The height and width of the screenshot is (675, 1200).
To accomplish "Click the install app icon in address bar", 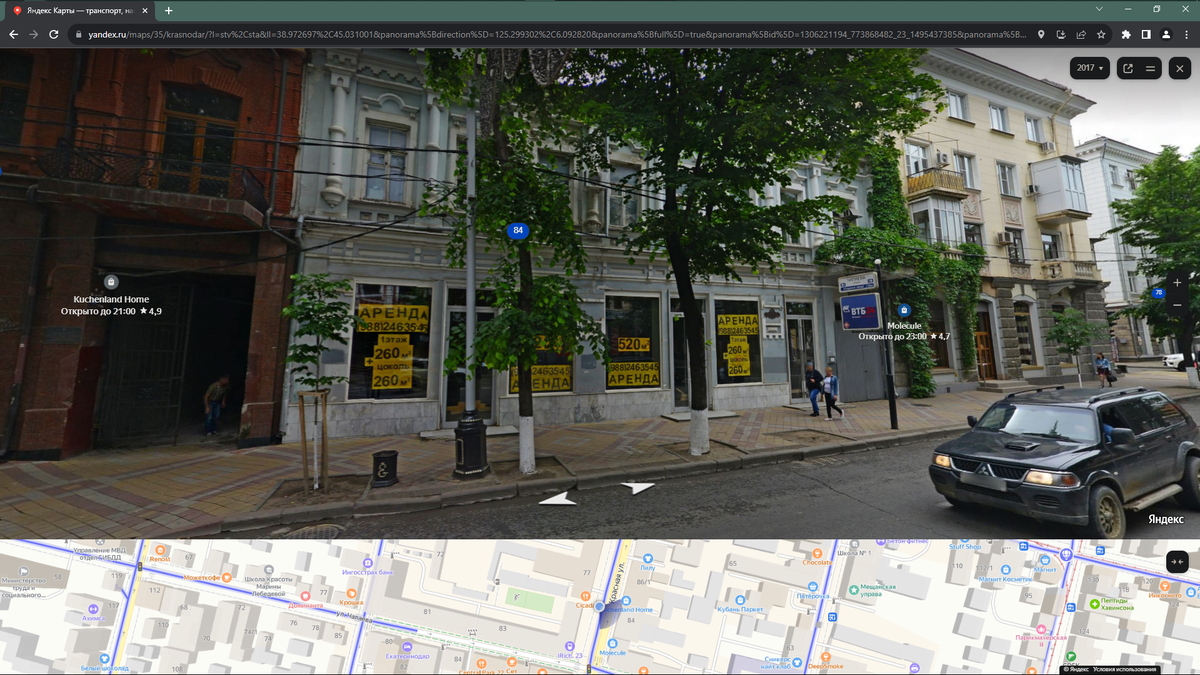I will point(1061,34).
